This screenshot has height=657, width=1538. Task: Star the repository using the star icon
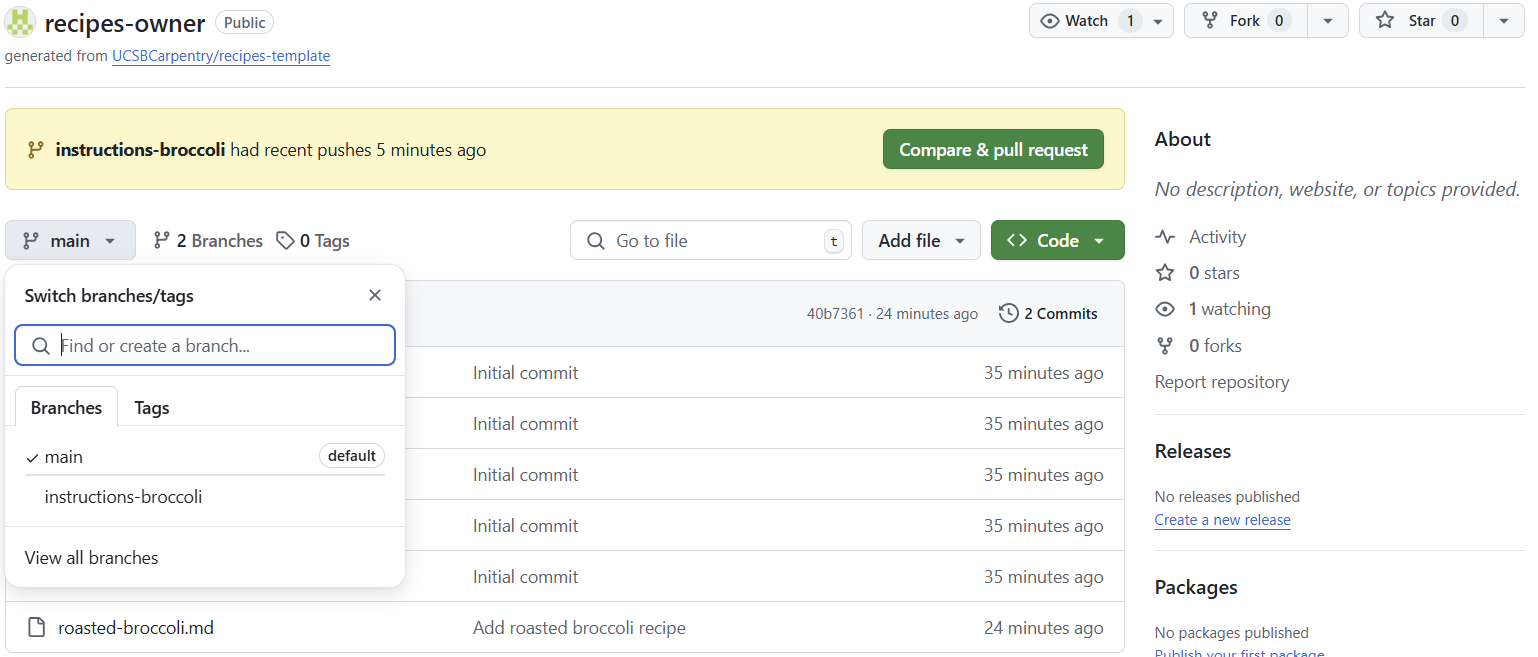point(1386,20)
